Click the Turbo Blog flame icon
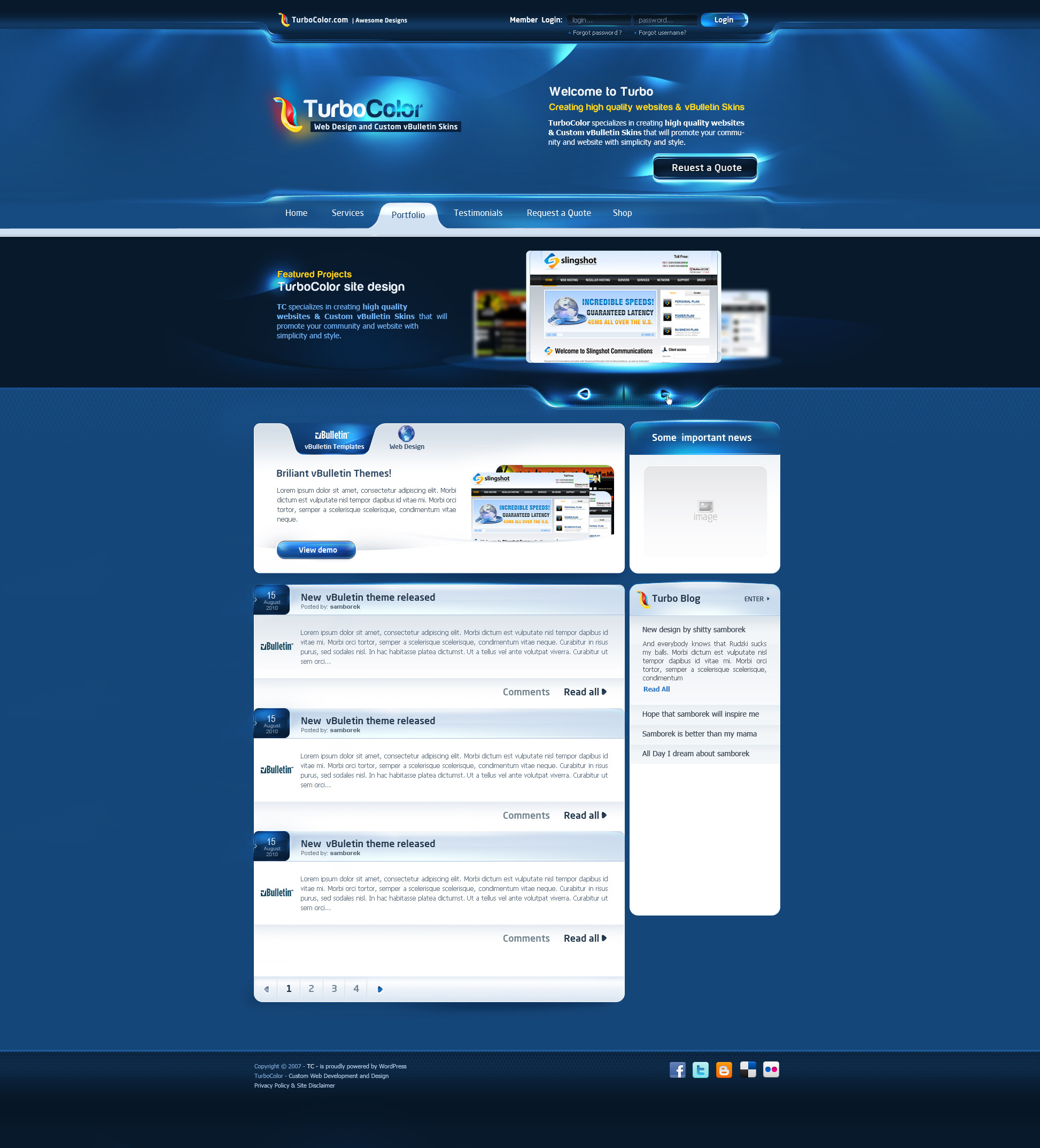1040x1148 pixels. tap(643, 599)
